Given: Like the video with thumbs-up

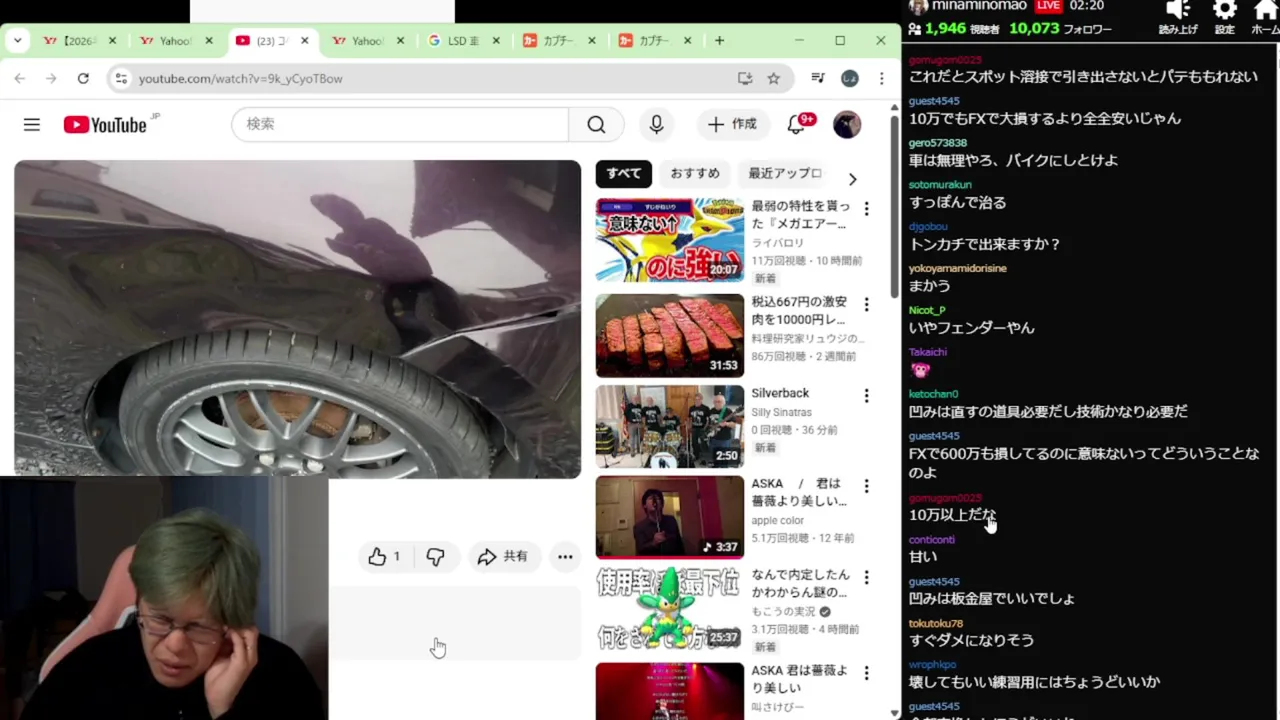Looking at the screenshot, I should click(384, 557).
